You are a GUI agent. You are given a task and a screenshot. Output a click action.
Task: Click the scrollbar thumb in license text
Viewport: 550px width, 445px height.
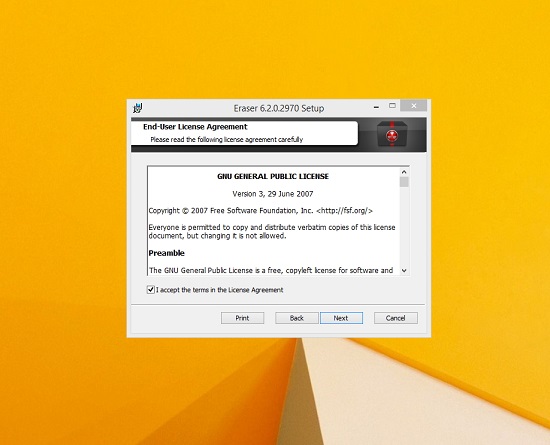tap(404, 182)
